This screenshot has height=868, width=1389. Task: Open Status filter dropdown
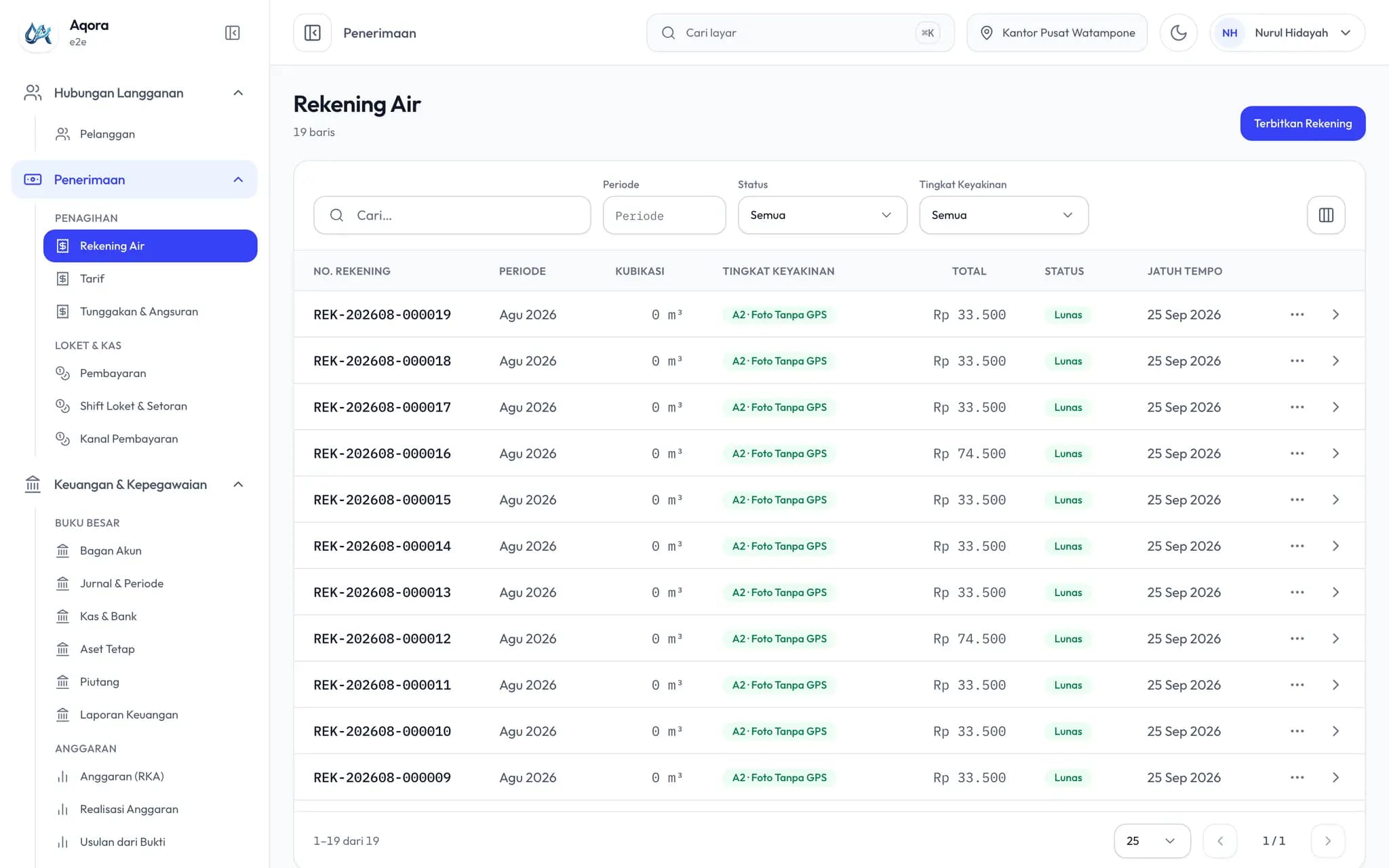coord(822,215)
